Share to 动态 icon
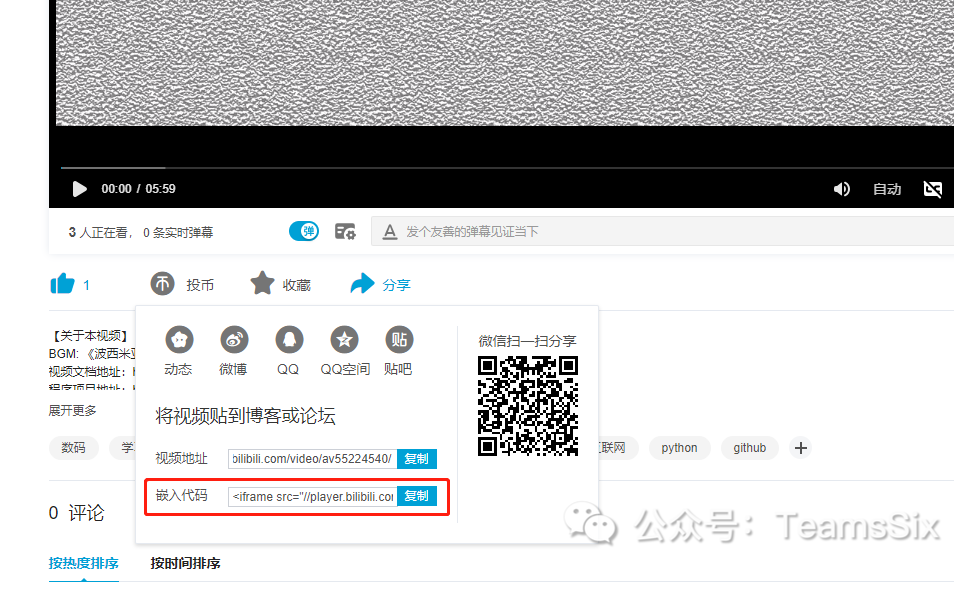The width and height of the screenshot is (954, 590). pyautogui.click(x=179, y=339)
